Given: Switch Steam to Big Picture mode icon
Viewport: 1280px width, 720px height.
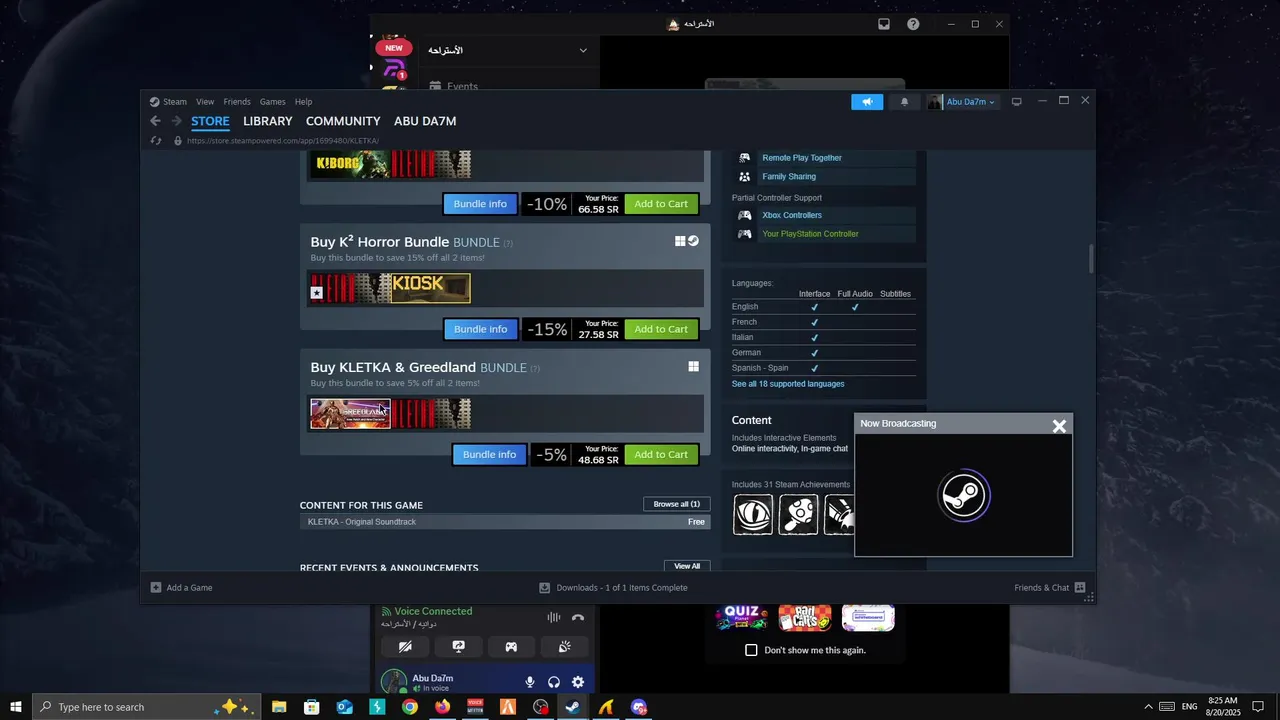Looking at the screenshot, I should [1017, 102].
